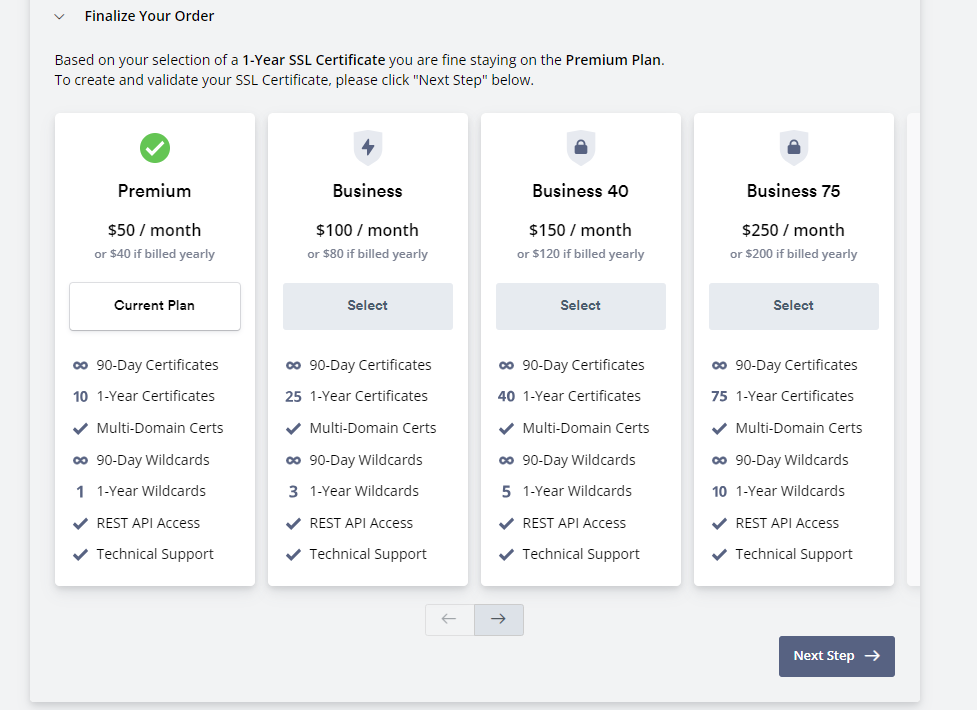Image resolution: width=977 pixels, height=710 pixels.
Task: Select the Business plan
Action: pos(368,306)
